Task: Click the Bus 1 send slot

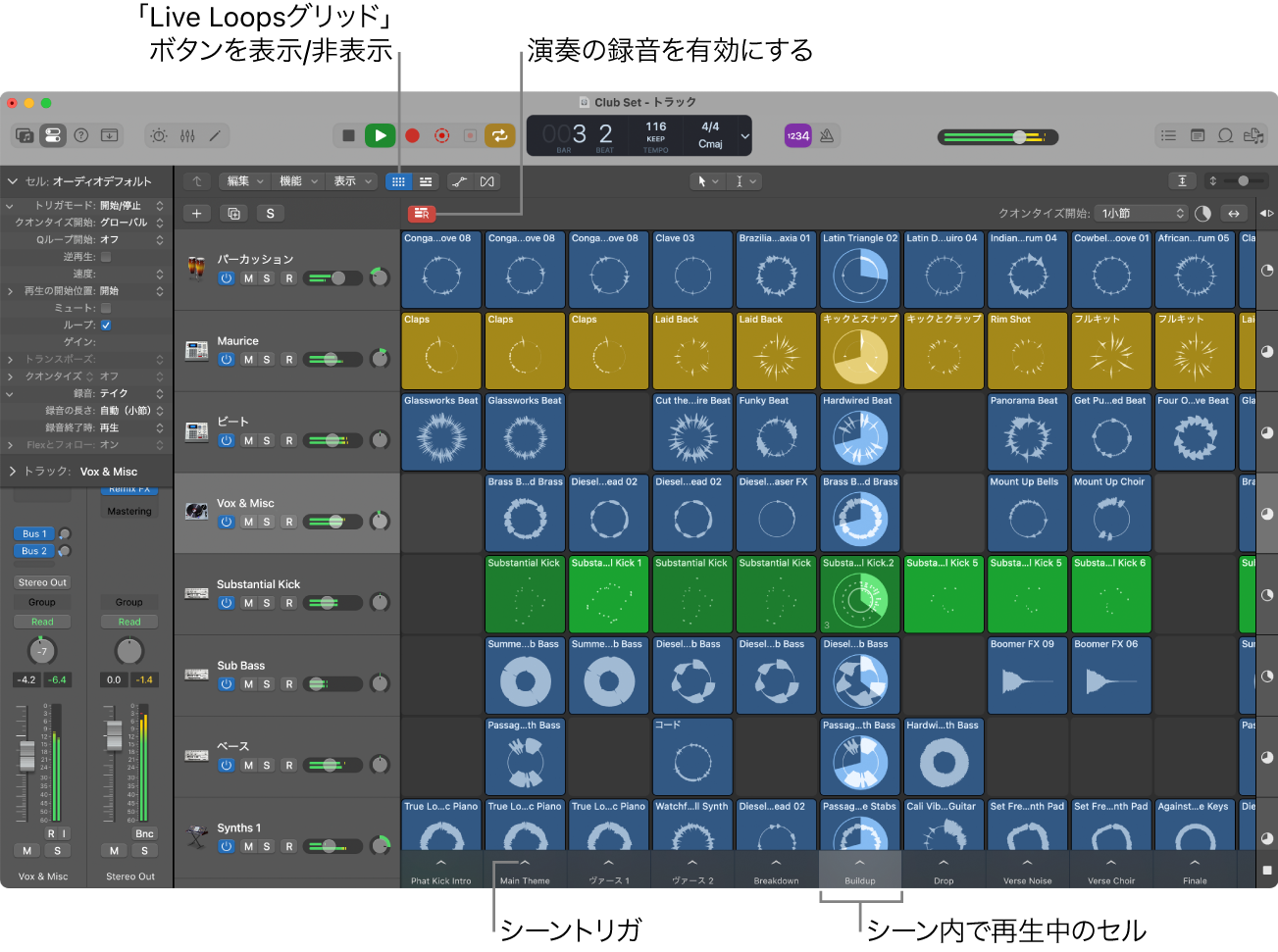Action: coord(34,533)
